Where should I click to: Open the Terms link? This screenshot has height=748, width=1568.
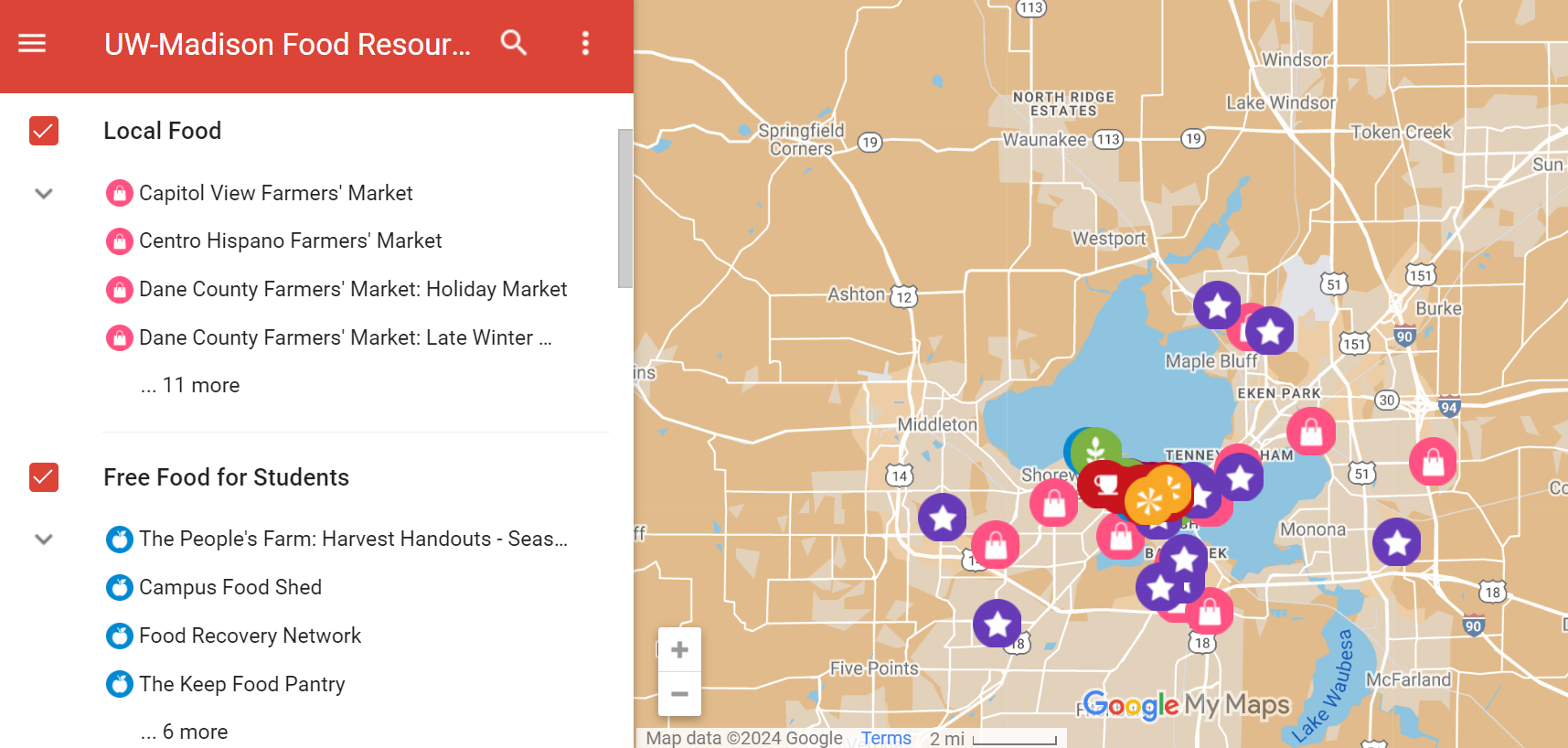point(886,738)
